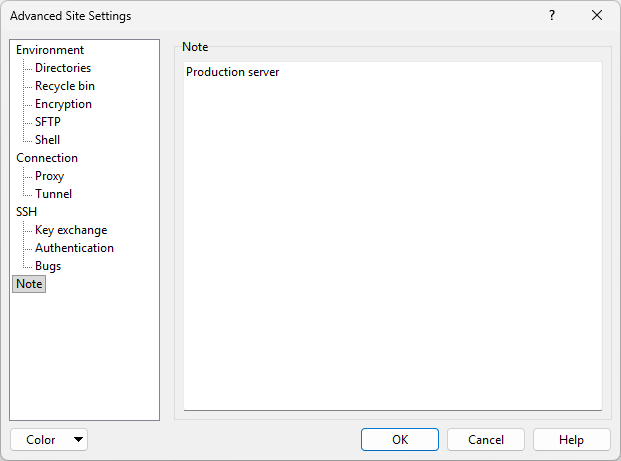Open Key exchange settings

point(71,230)
